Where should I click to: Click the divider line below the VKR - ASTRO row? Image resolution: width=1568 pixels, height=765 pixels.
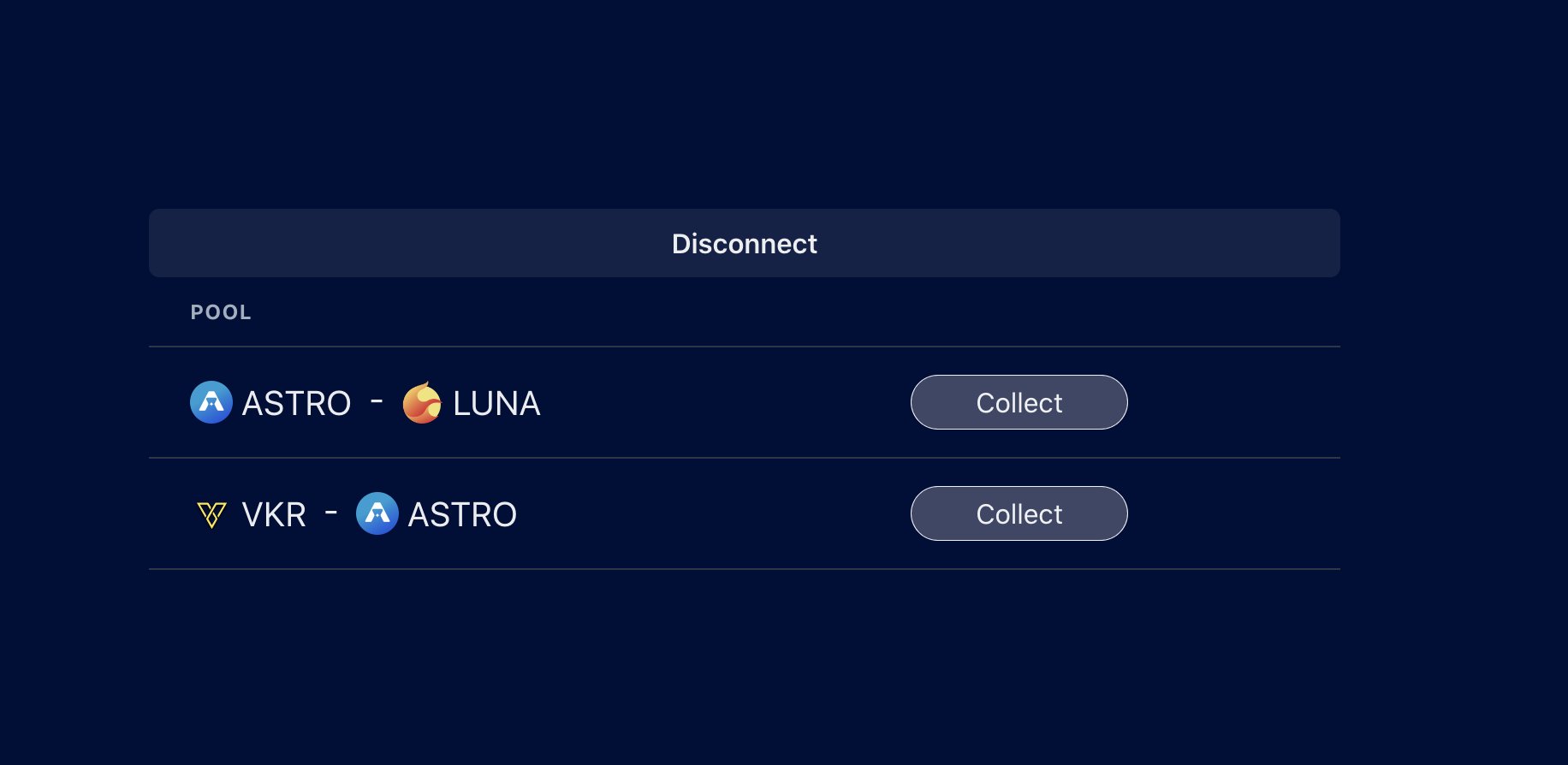[x=745, y=569]
